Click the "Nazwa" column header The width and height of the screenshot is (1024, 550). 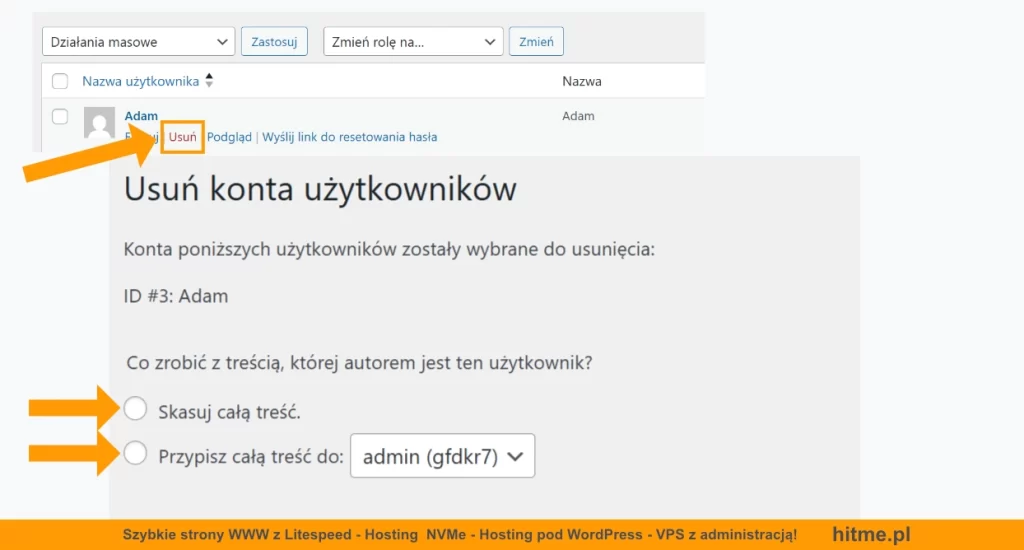(x=582, y=81)
